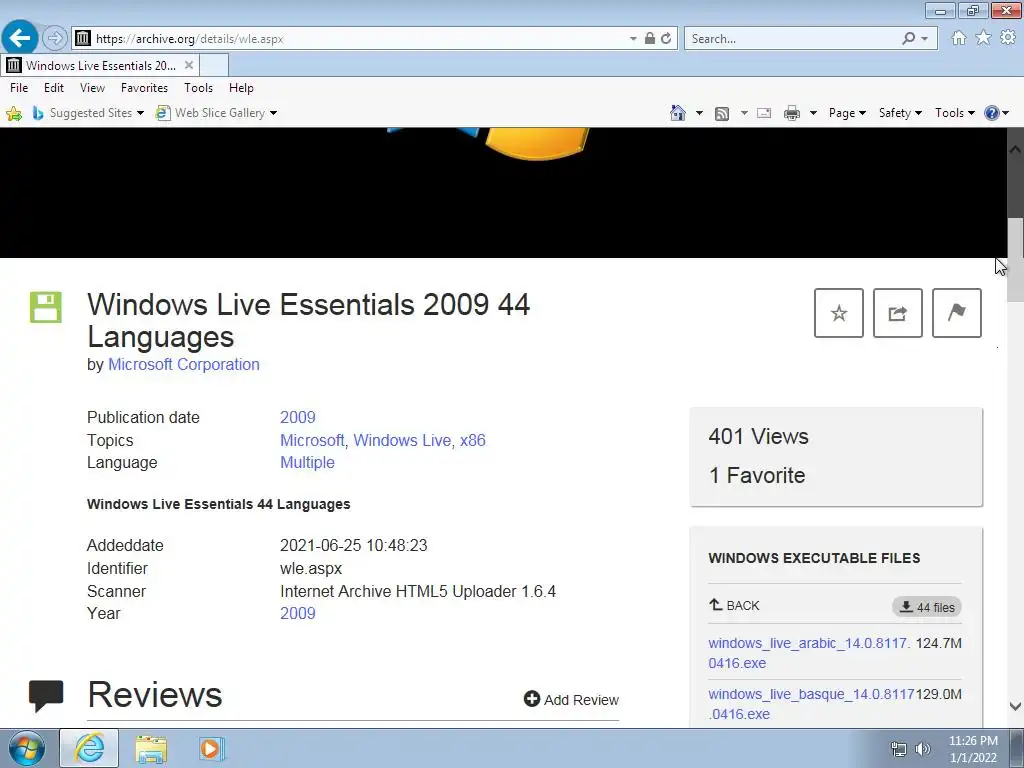The image size is (1024, 768).
Task: Click the scrollbar down arrow
Action: (x=1015, y=706)
